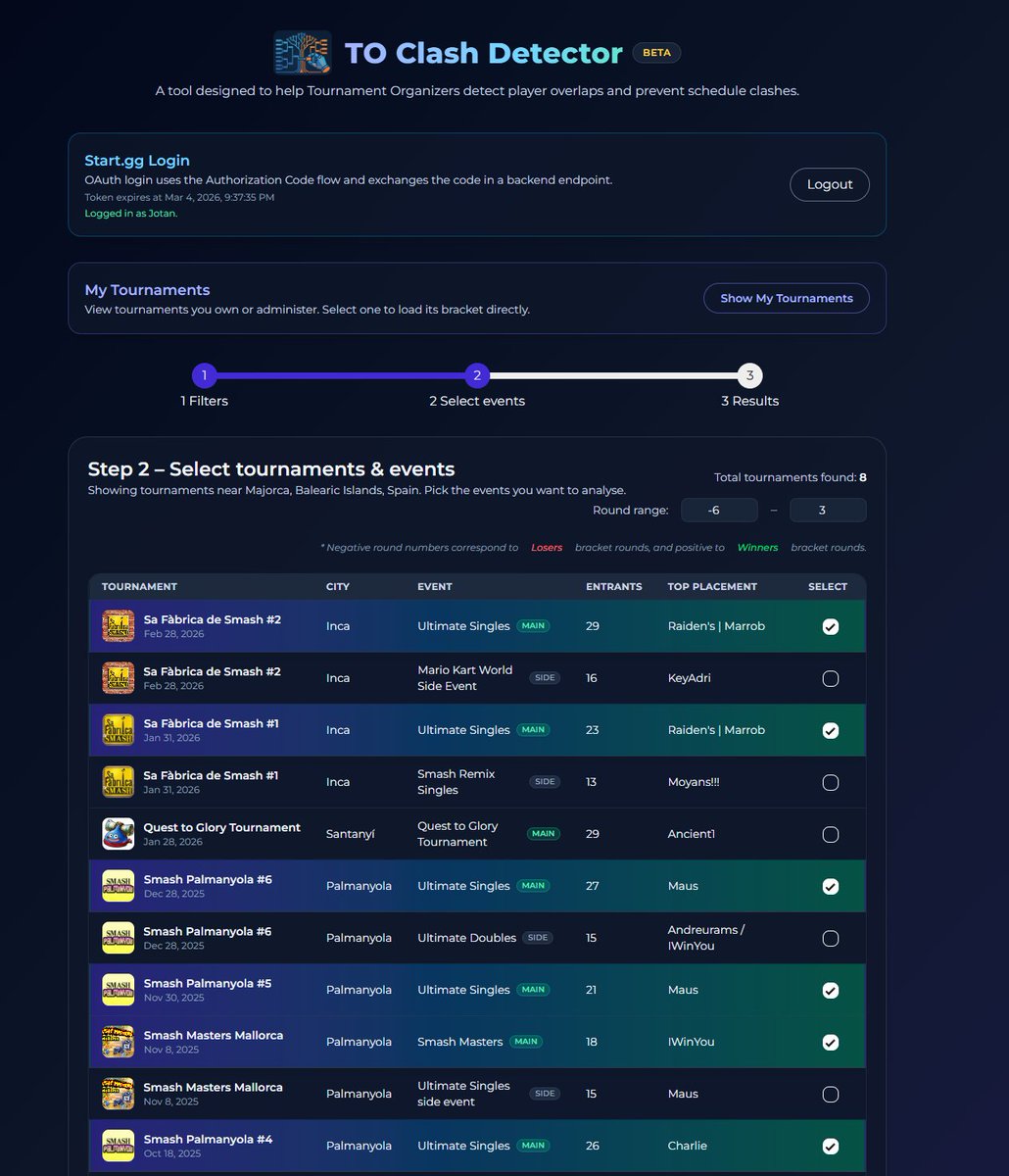Select the Quest to Glory Tournament checkbox
1009x1176 pixels.
[x=831, y=834]
